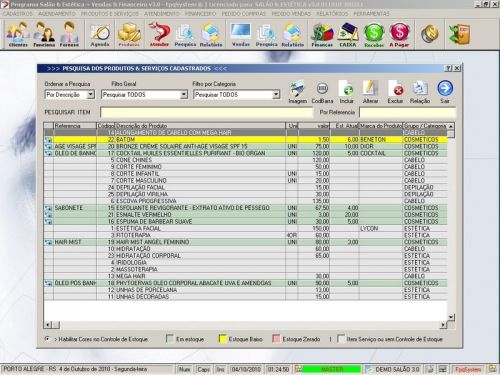500x375 pixels.
Task: Click the green Receber dollar icon
Action: 374,34
